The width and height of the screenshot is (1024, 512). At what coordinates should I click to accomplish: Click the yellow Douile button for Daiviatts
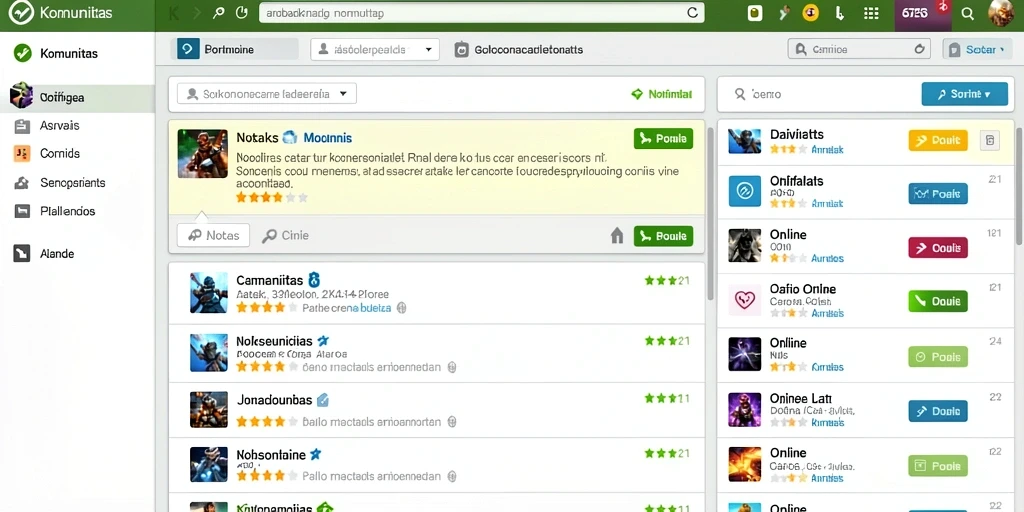tap(938, 140)
